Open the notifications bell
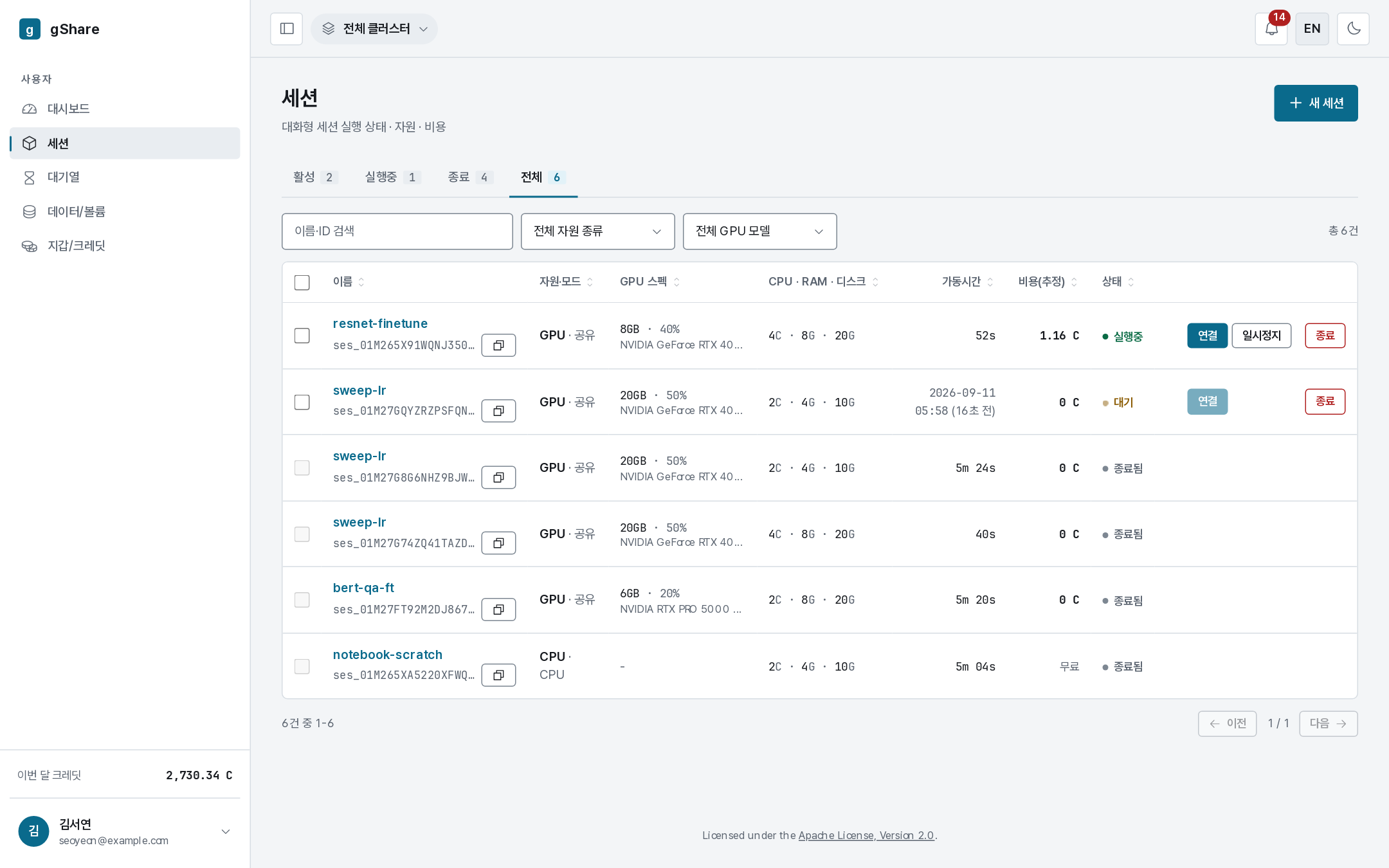Screen dimensions: 1389x868 tap(1271, 29)
